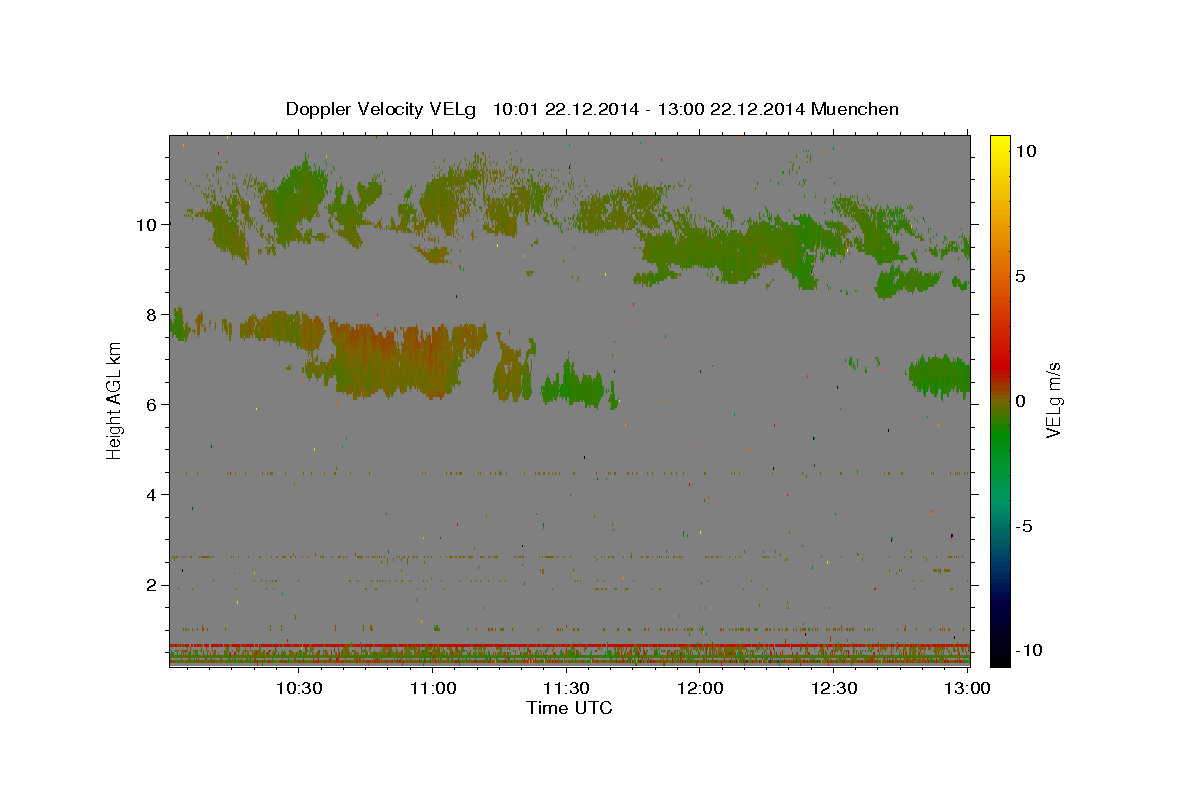The image size is (1200, 800).
Task: Click the "VELg m/s" colorbar label
Action: click(x=1053, y=400)
